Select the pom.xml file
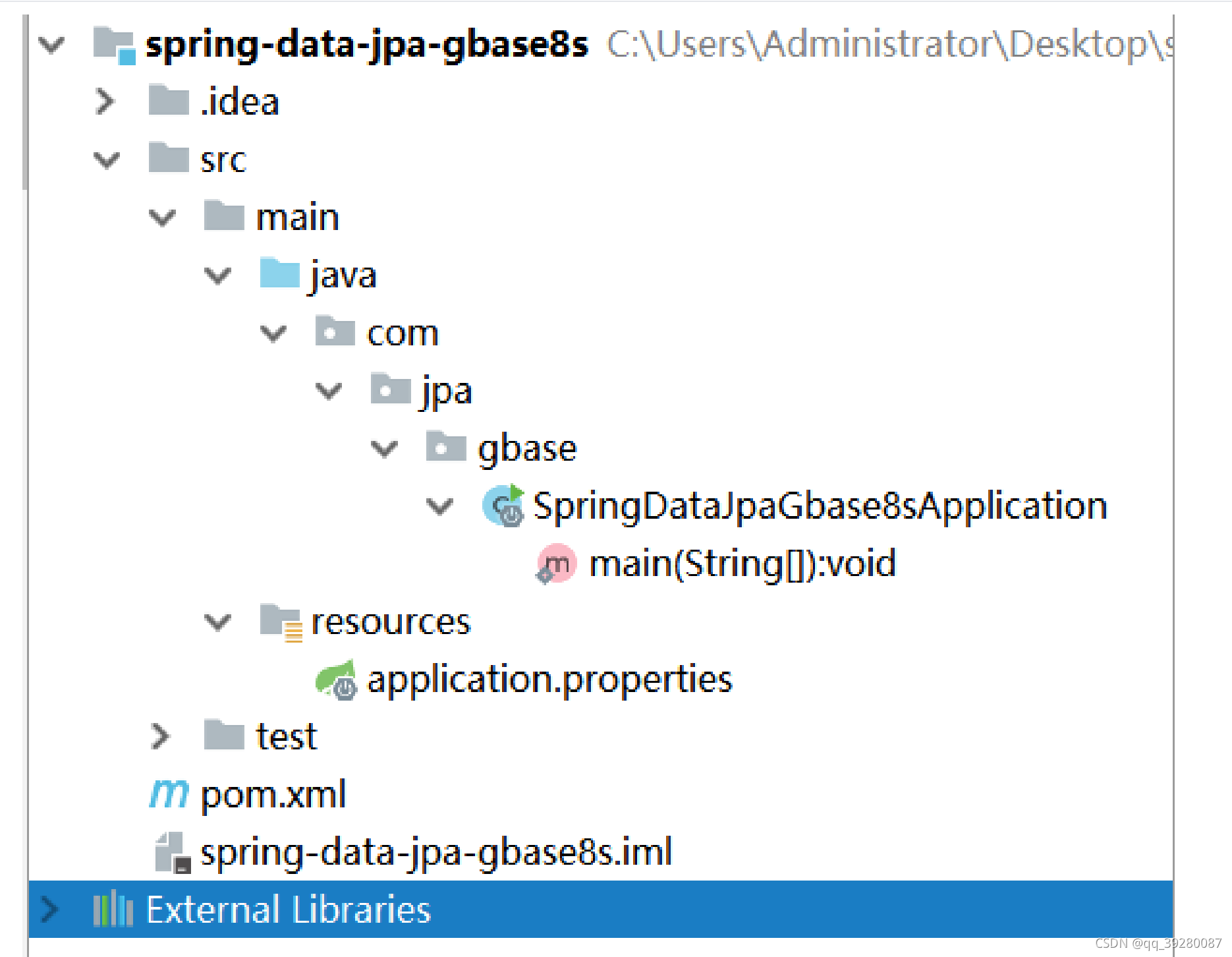 click(273, 794)
